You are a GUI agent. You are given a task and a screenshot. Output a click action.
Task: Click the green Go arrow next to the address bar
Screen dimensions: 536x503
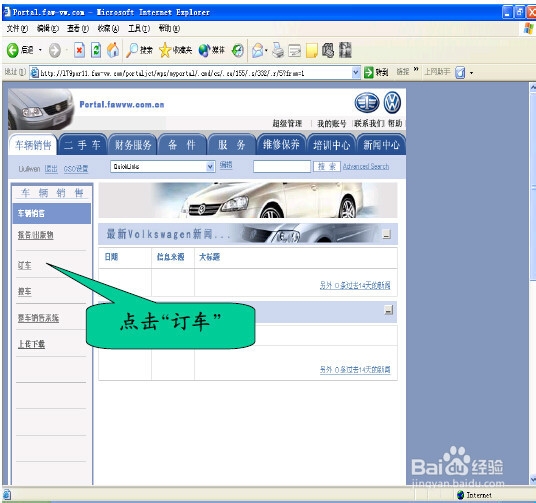coord(368,72)
